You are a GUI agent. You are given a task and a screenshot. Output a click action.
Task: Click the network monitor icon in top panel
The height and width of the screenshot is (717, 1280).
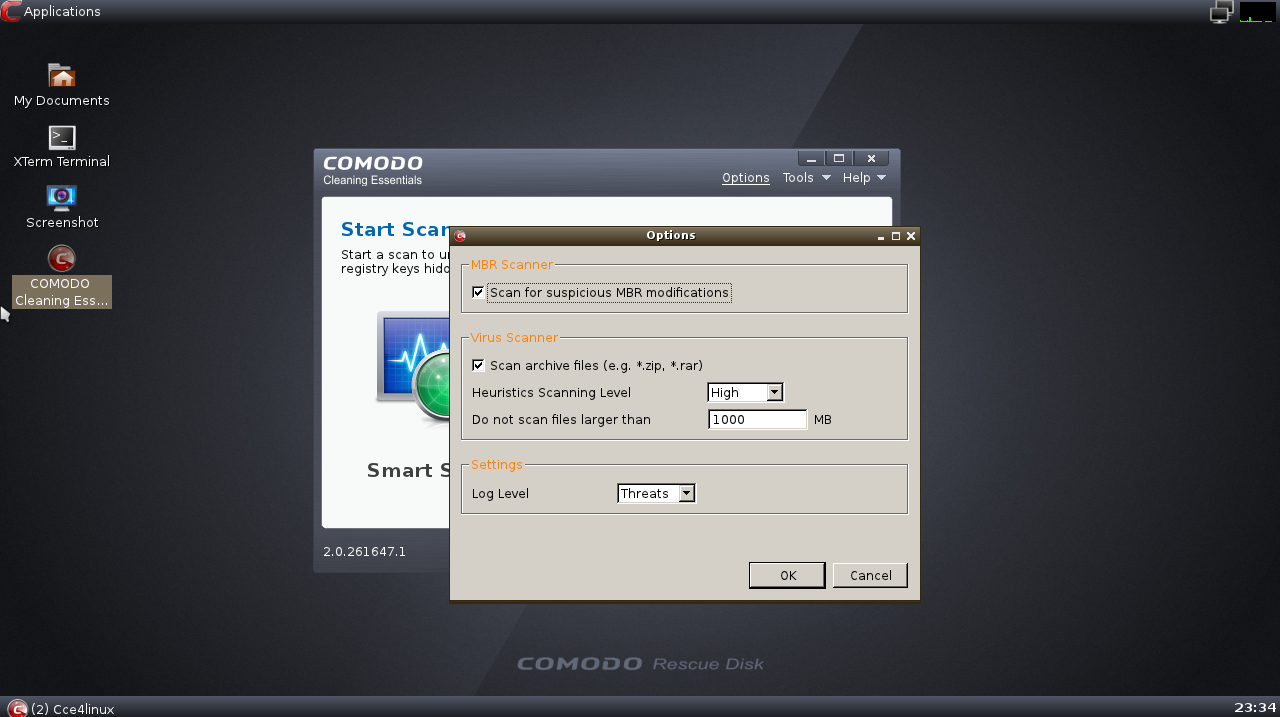(1221, 12)
